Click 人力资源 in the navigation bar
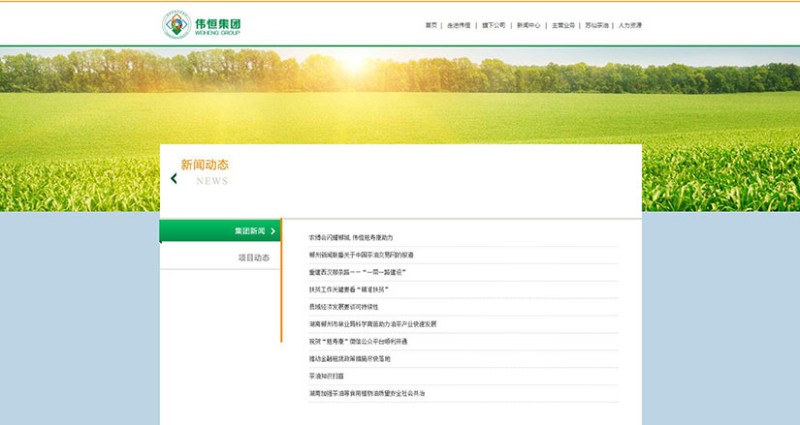The image size is (800, 425). (x=630, y=25)
